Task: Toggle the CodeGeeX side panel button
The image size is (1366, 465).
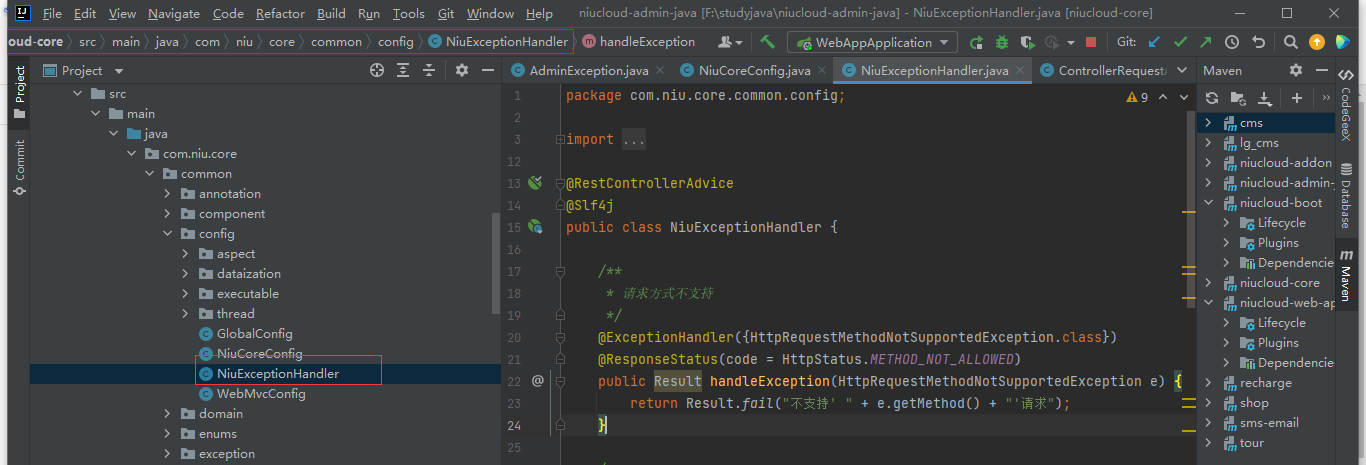Action: 1346,114
